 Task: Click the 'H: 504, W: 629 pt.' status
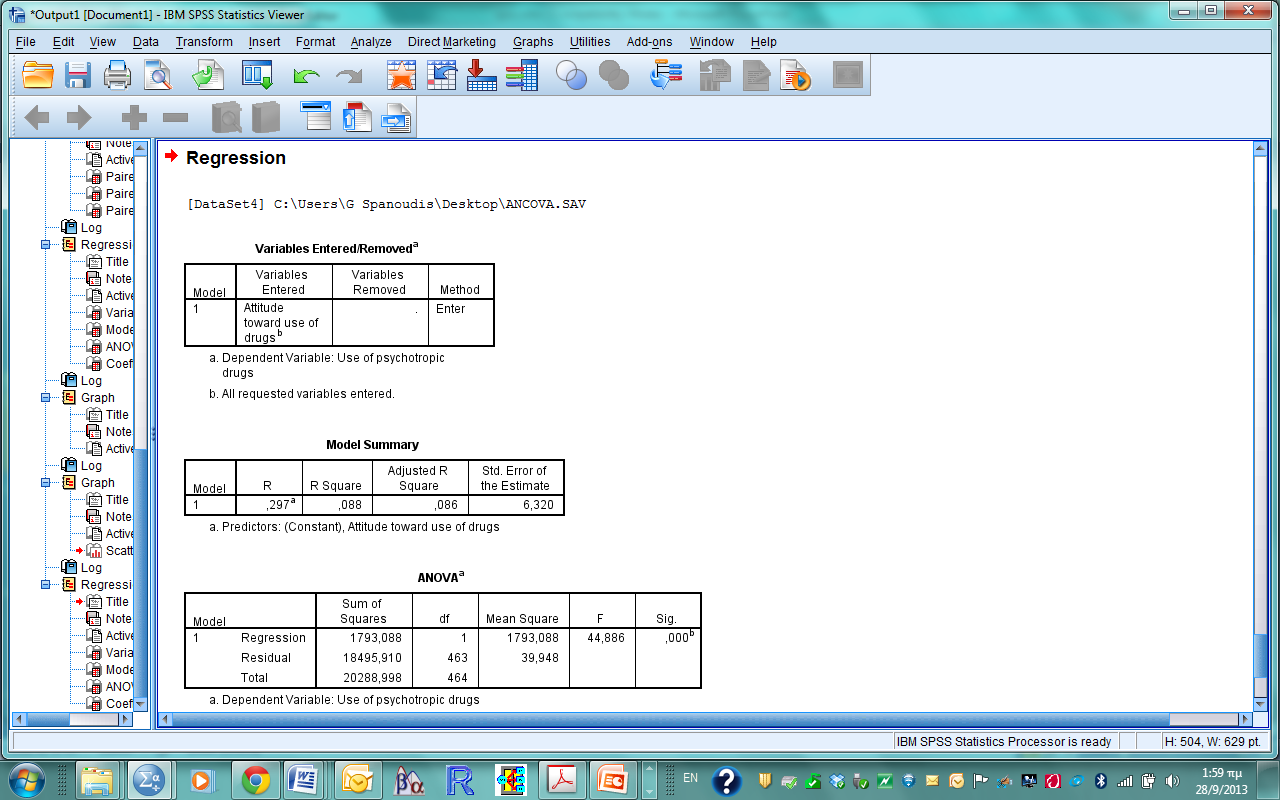pos(1214,742)
